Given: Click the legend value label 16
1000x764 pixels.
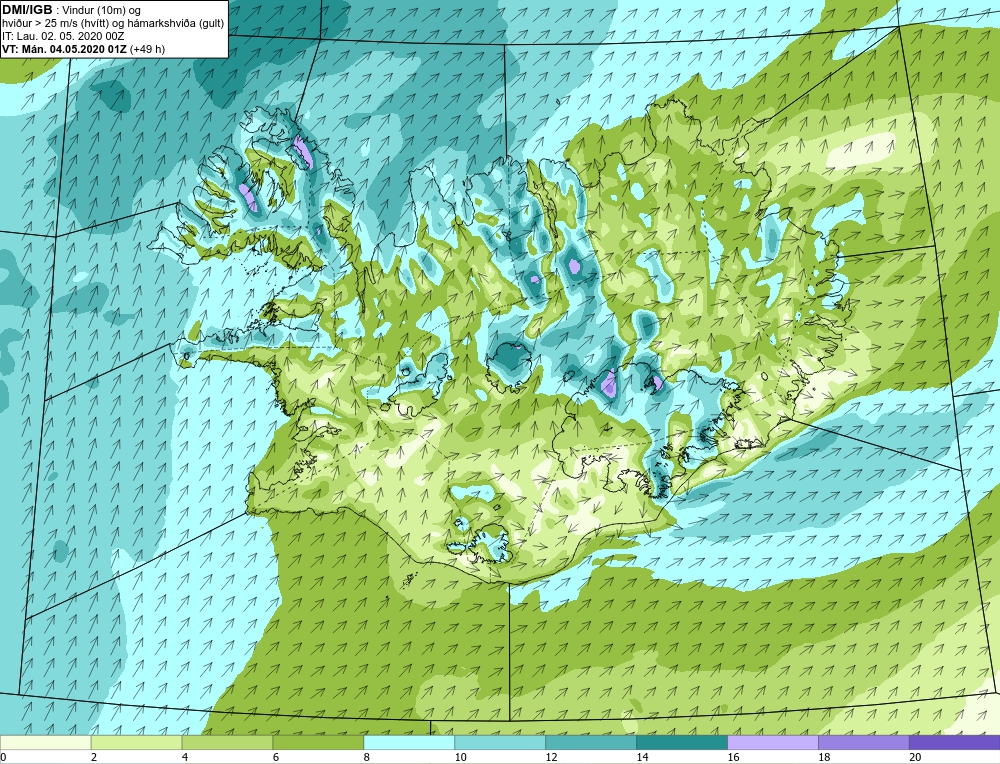Looking at the screenshot, I should click(733, 757).
